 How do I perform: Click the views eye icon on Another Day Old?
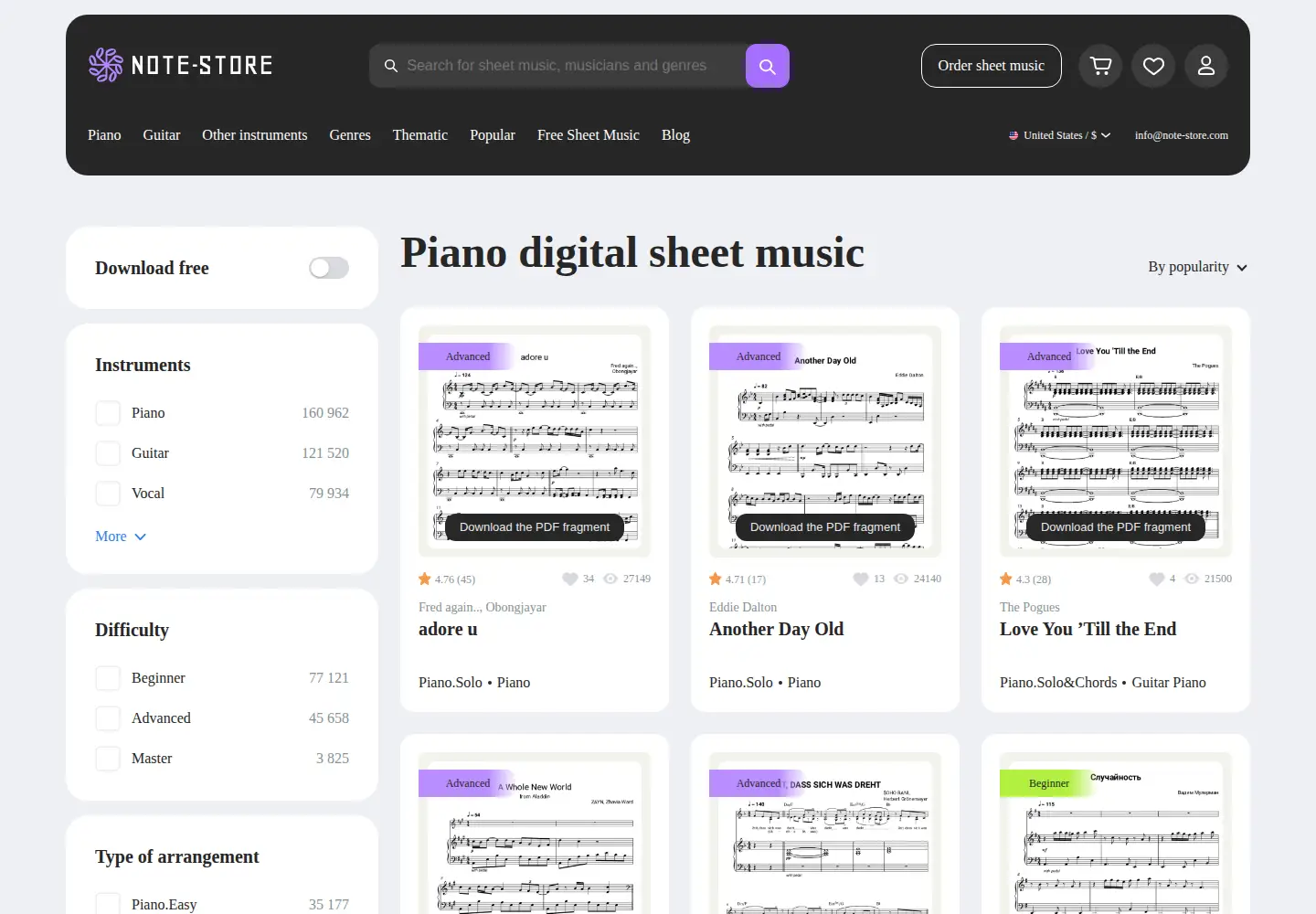pos(901,579)
